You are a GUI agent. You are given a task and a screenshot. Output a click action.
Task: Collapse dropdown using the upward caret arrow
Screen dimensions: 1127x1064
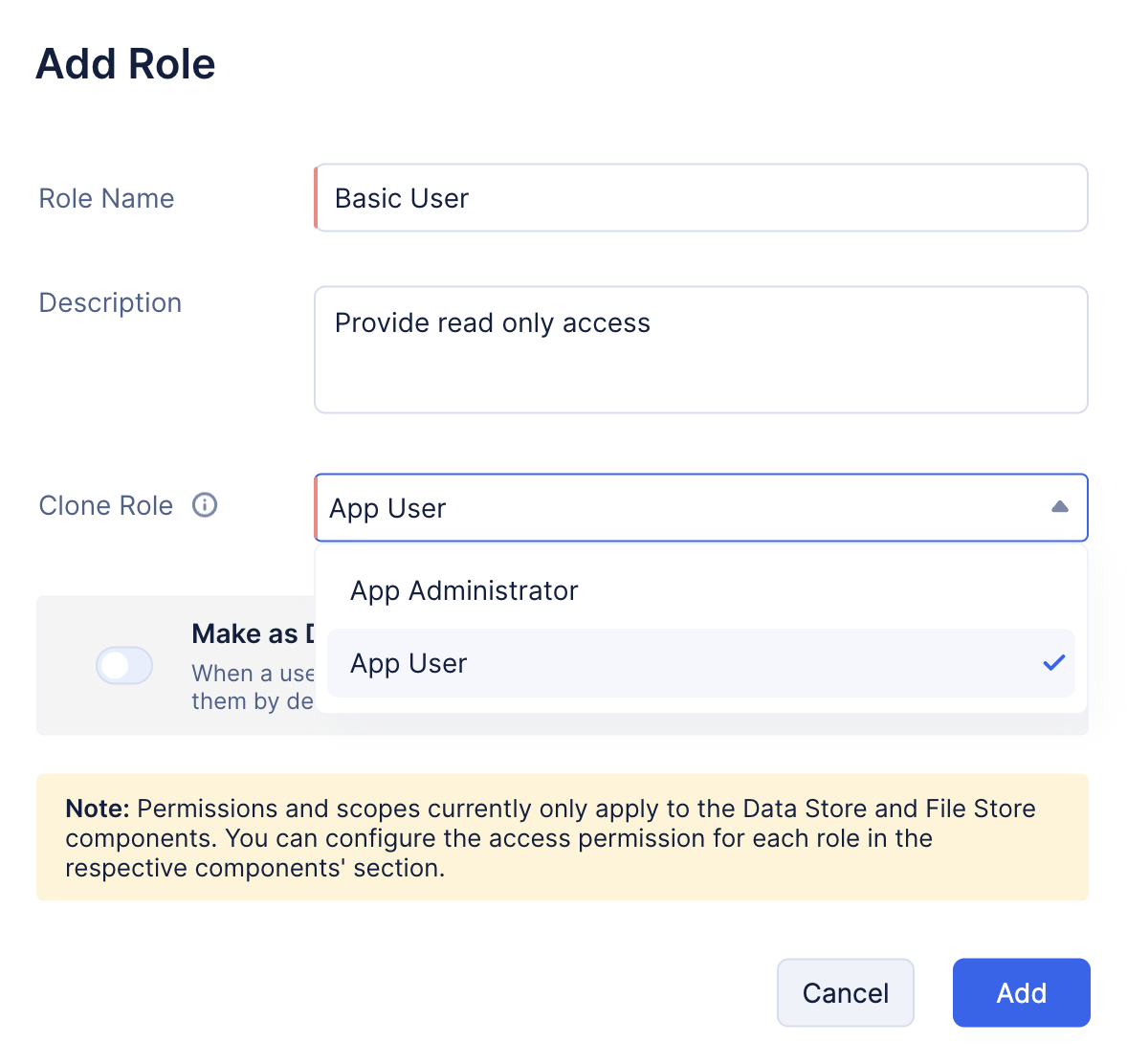point(1059,507)
